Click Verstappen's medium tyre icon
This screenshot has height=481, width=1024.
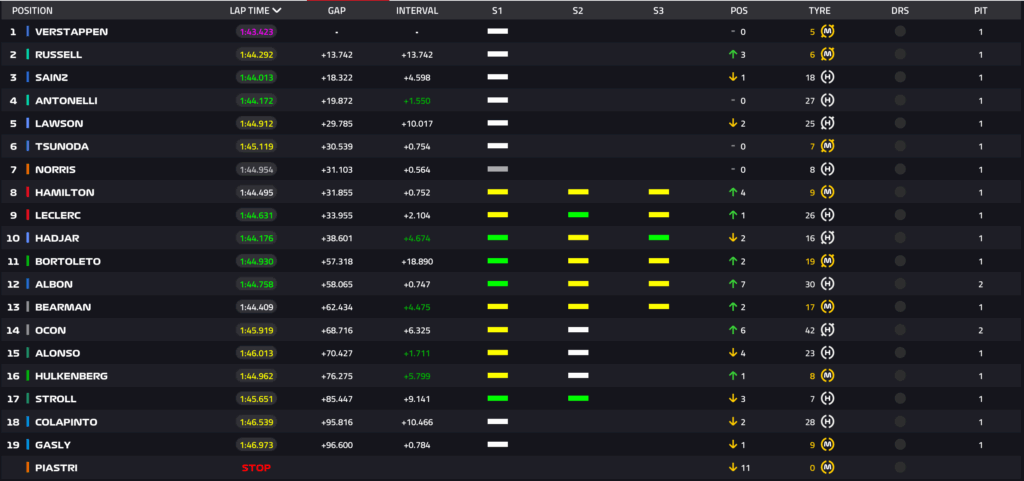tap(828, 31)
